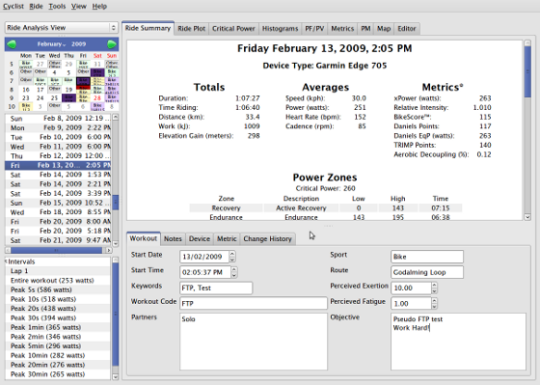
Task: Open the View menu
Action: point(79,6)
